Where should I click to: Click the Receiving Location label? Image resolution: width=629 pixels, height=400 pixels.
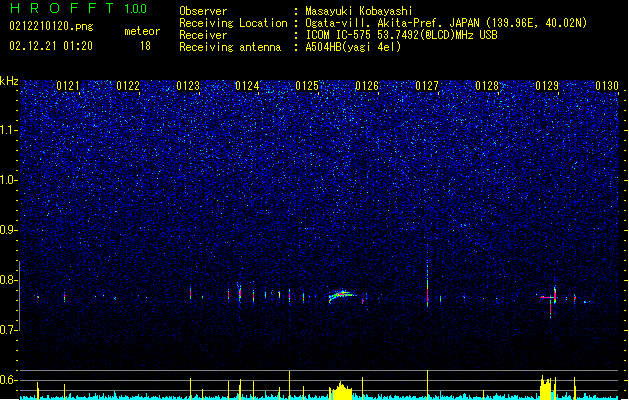(233, 23)
